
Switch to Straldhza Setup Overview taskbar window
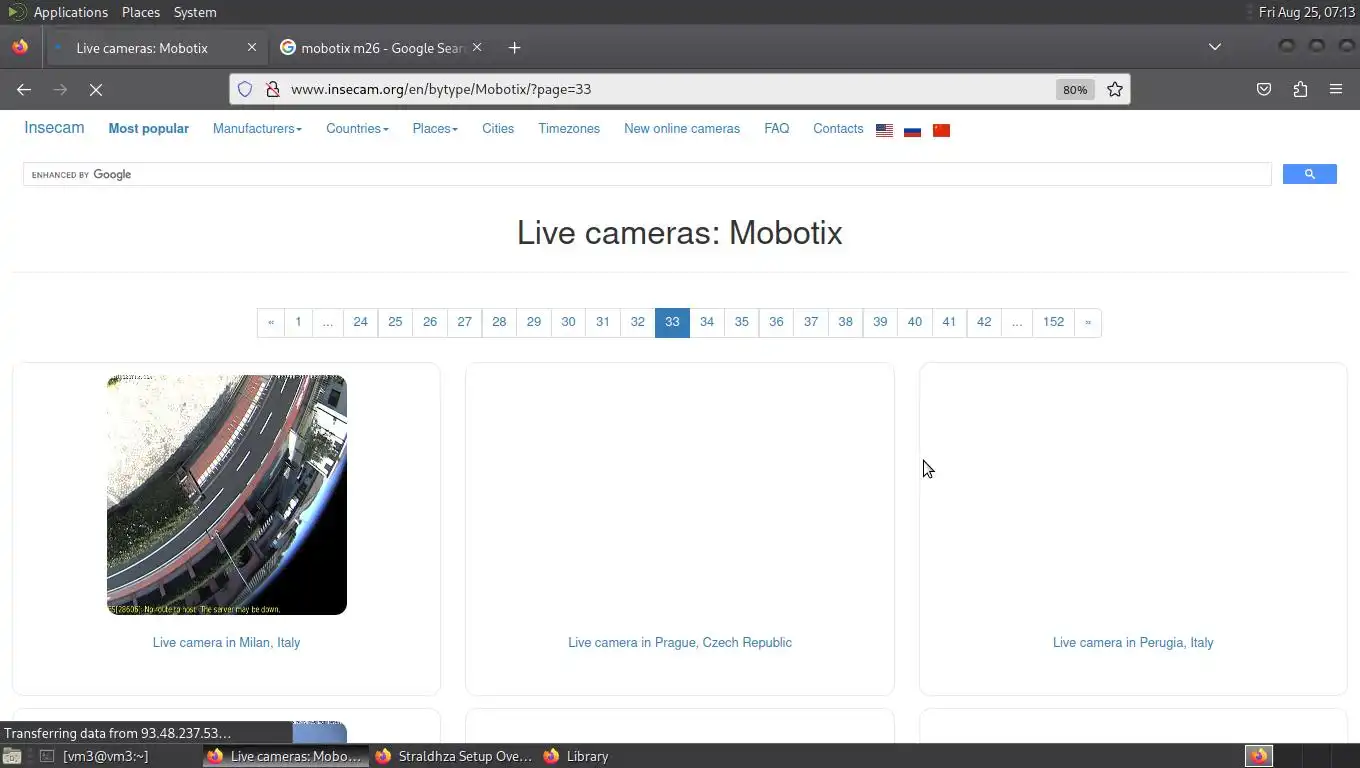point(454,756)
